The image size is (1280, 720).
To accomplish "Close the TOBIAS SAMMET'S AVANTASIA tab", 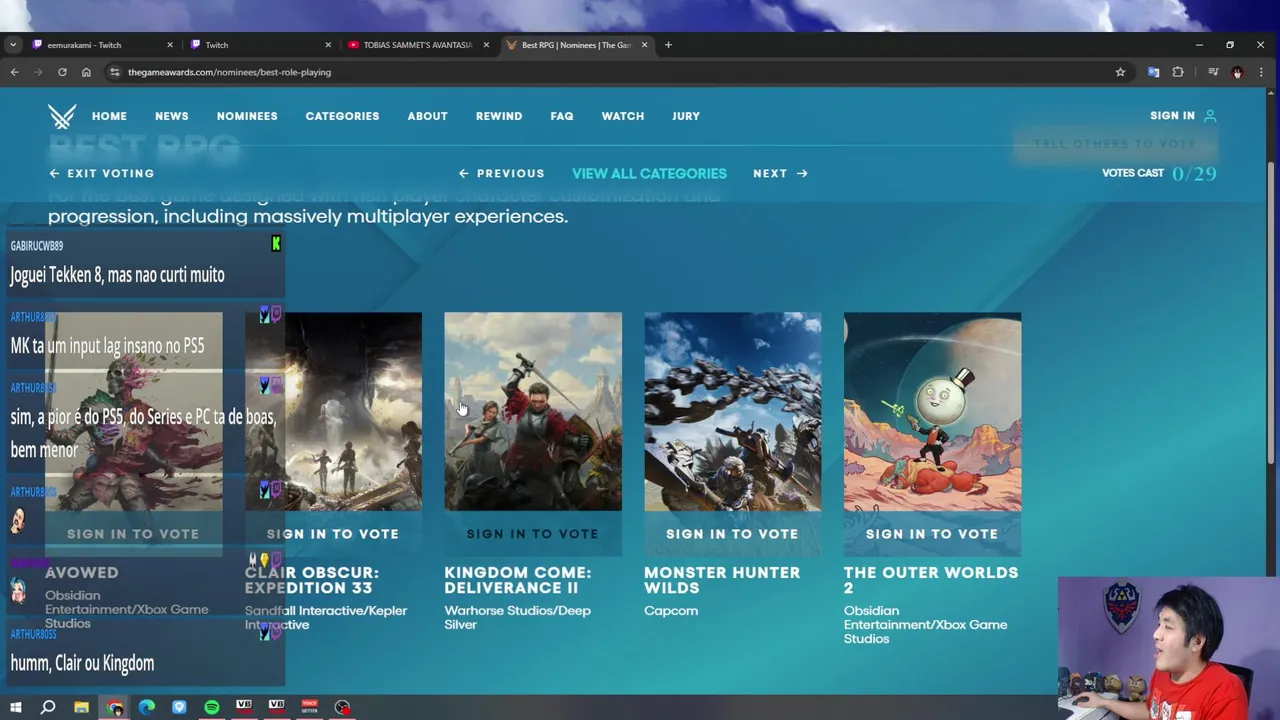I will (x=486, y=45).
